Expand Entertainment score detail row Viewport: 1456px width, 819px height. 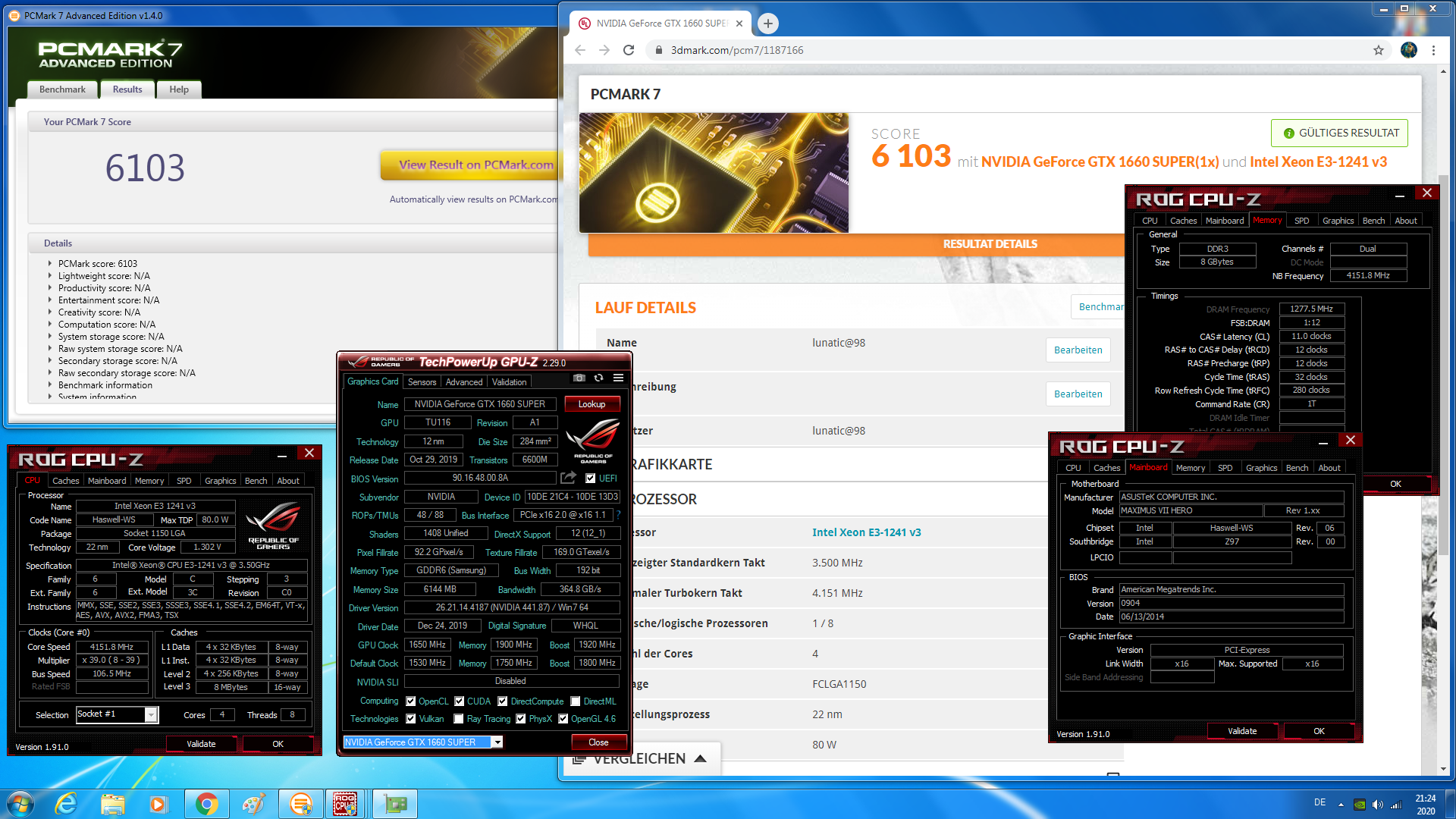coord(50,300)
